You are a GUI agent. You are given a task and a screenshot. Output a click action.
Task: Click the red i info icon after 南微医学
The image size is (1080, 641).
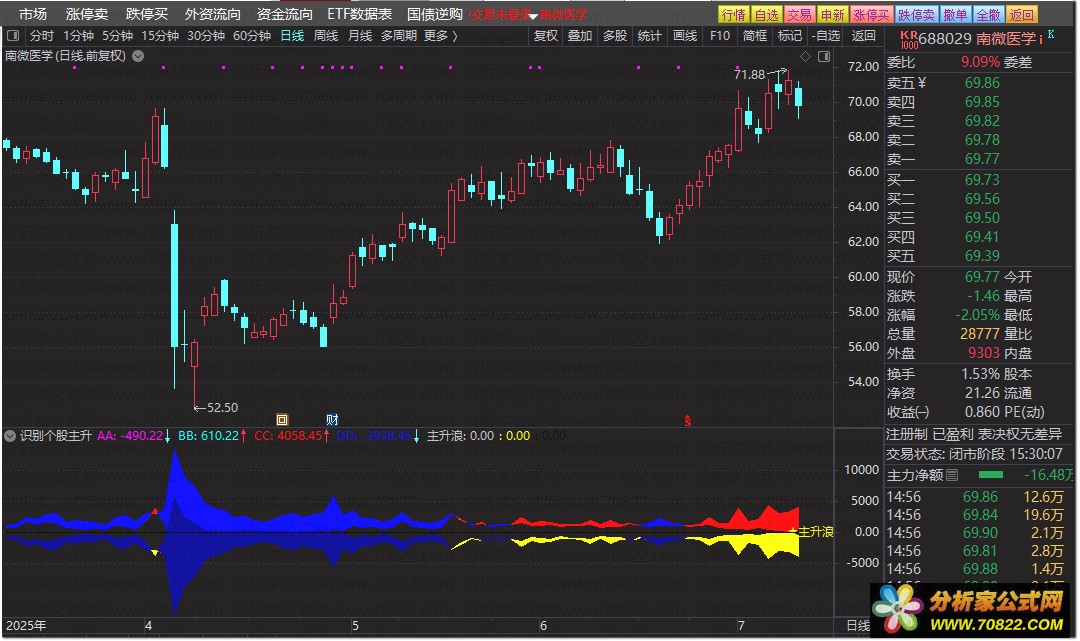(x=1040, y=39)
